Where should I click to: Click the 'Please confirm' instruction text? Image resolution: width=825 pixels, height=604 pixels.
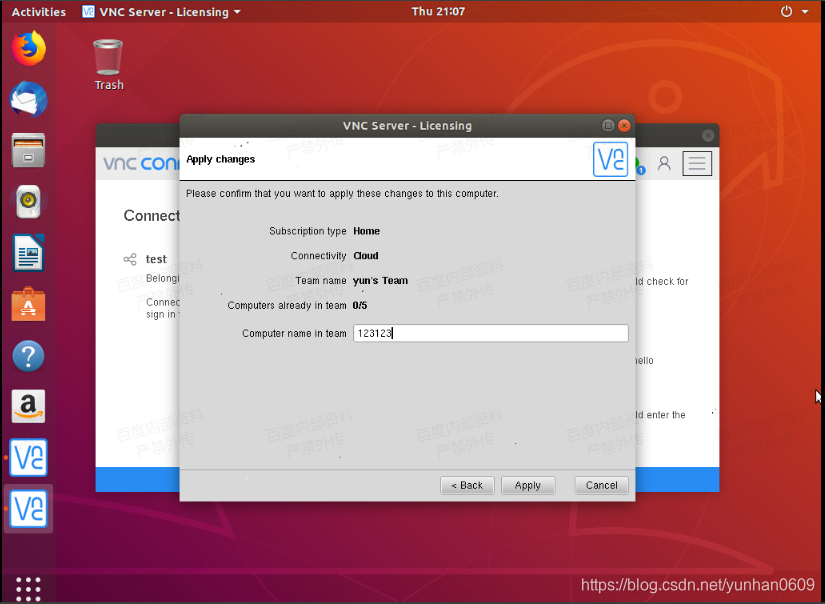[x=342, y=194]
